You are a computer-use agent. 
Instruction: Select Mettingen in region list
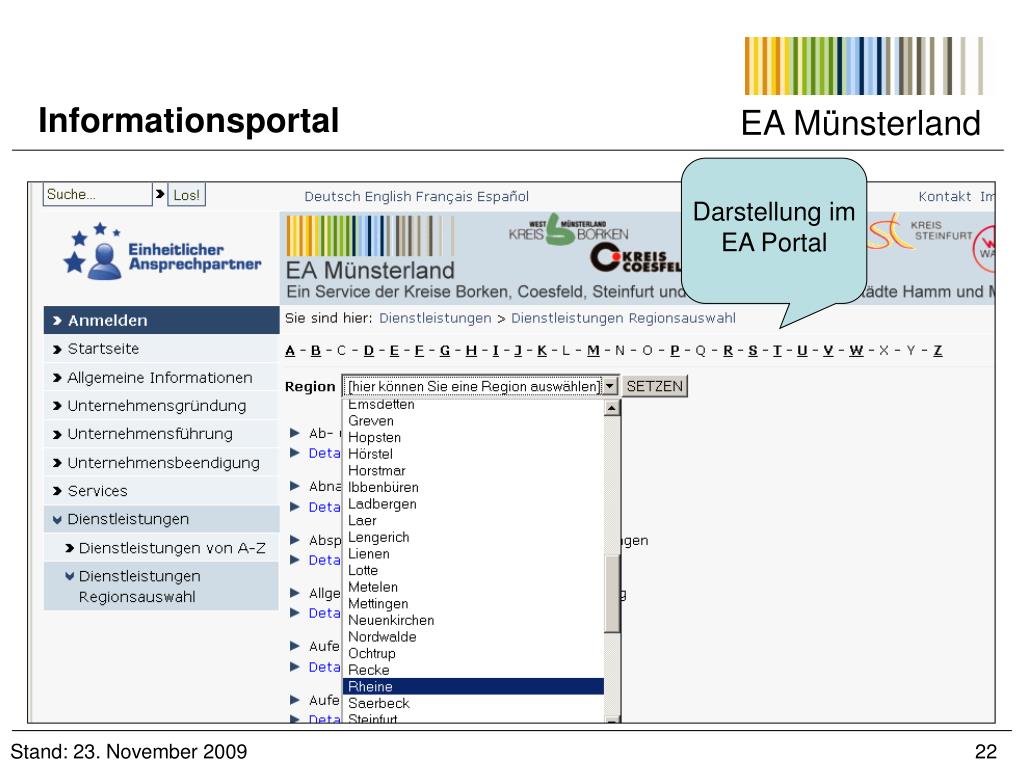pos(473,603)
